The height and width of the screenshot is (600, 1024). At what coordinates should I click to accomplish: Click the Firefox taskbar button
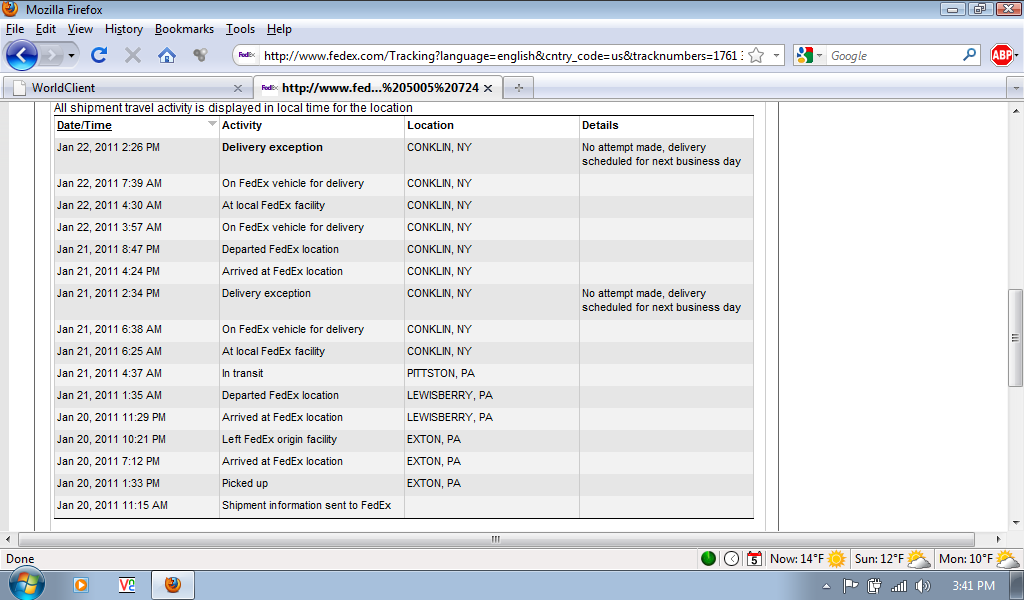point(172,584)
